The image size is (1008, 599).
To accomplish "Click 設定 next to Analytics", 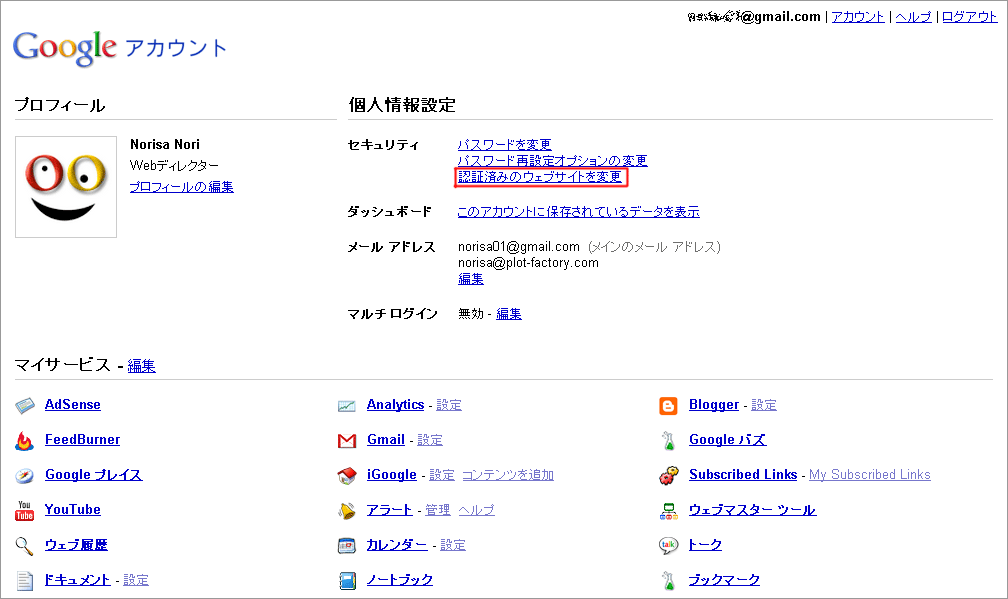I will pyautogui.click(x=449, y=405).
